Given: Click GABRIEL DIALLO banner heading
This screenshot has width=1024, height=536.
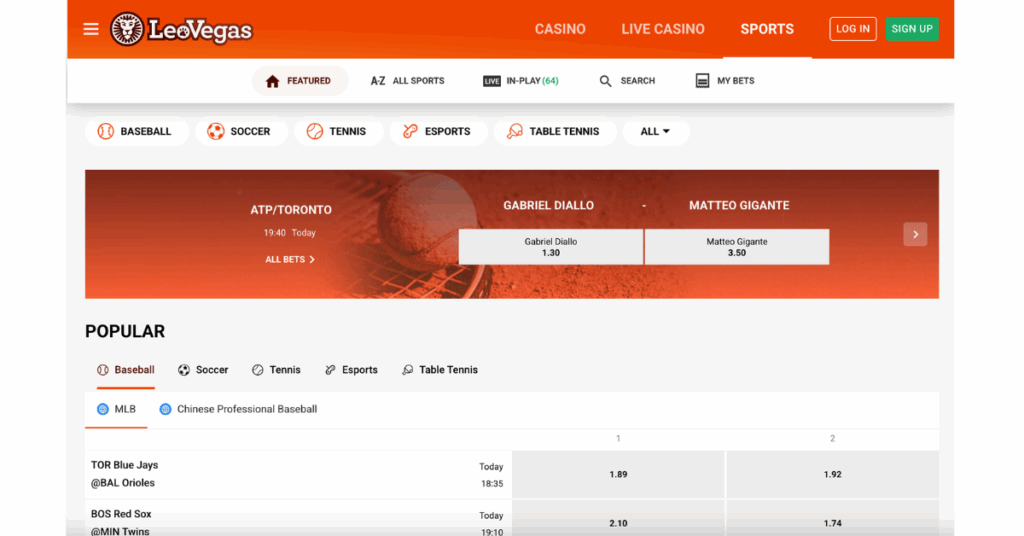Looking at the screenshot, I should coord(549,206).
